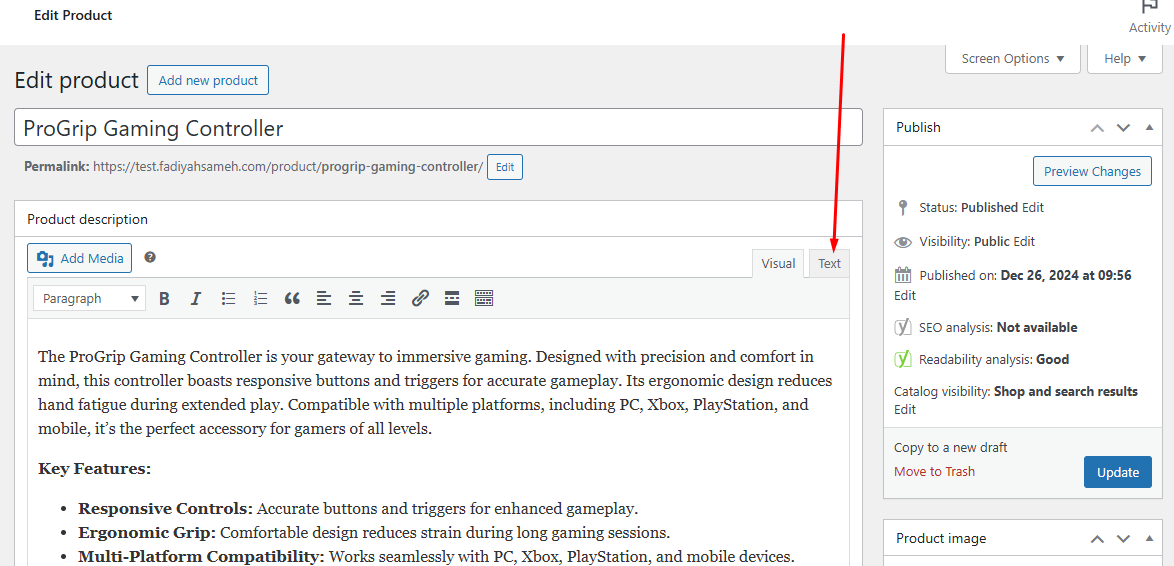
Task: Click Add new product button
Action: (x=208, y=80)
